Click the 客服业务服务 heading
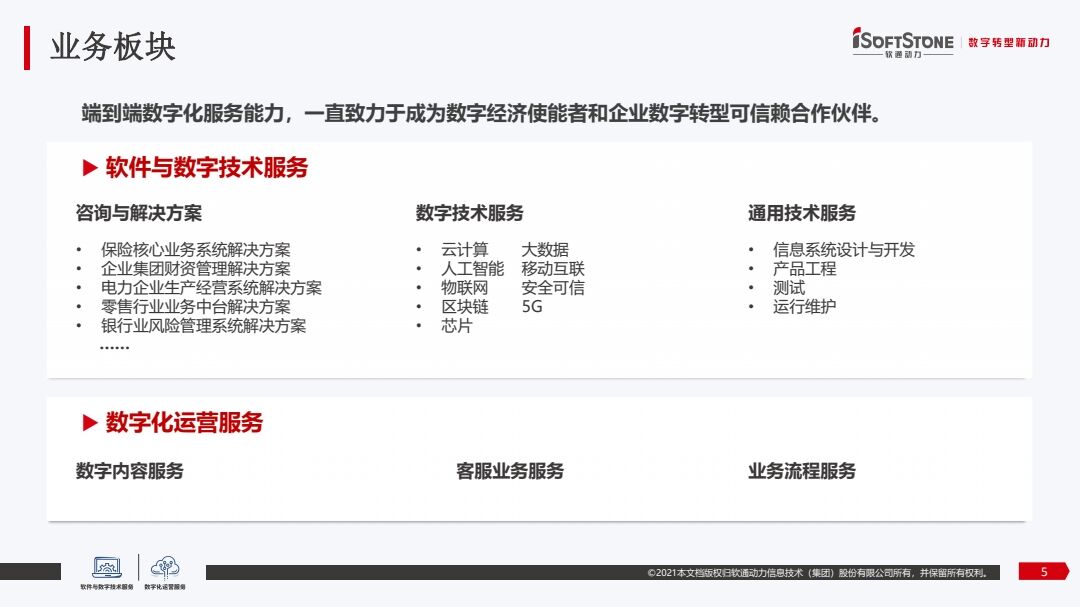 click(509, 471)
